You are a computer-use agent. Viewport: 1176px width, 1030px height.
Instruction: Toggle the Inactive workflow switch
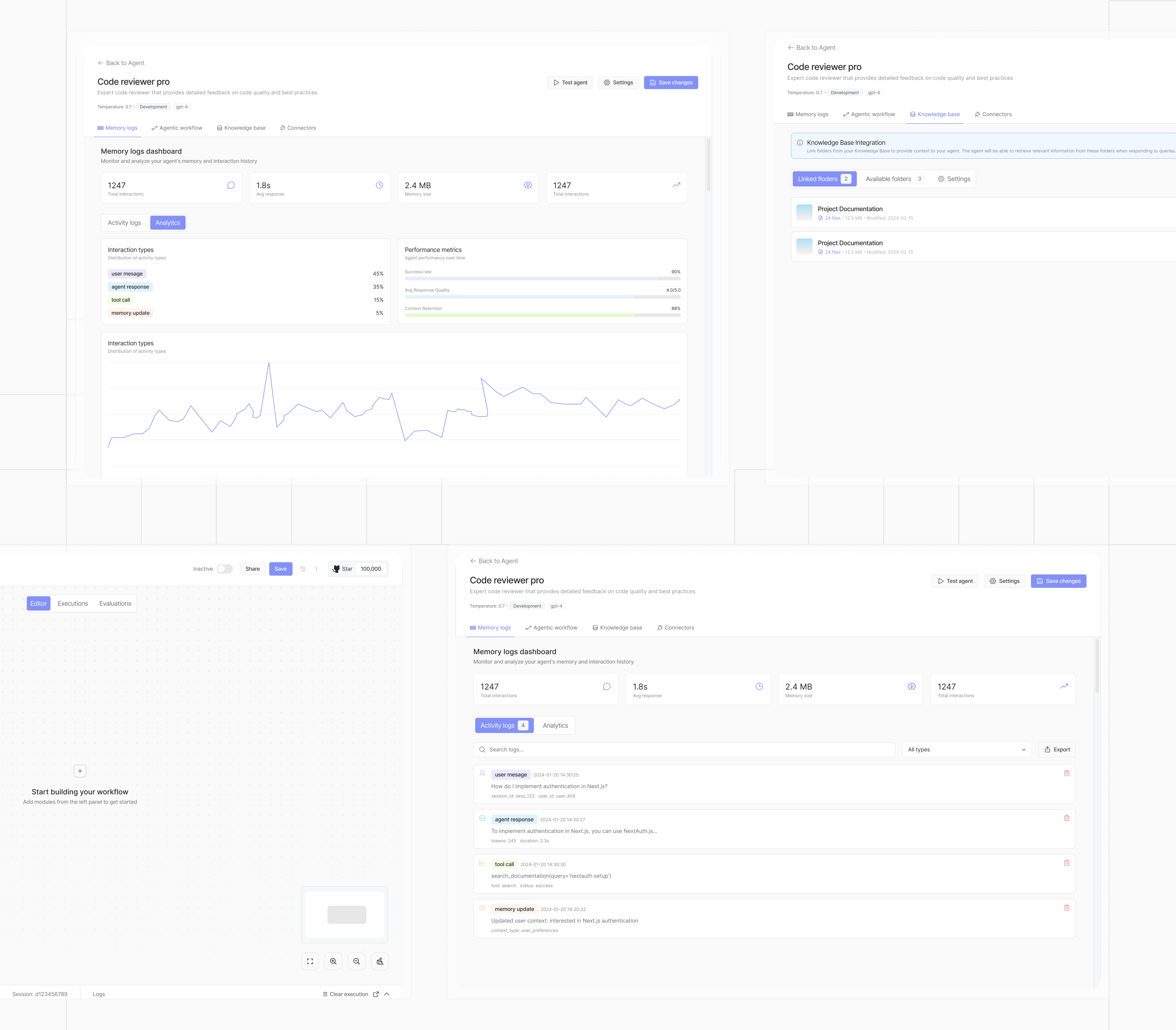point(225,569)
